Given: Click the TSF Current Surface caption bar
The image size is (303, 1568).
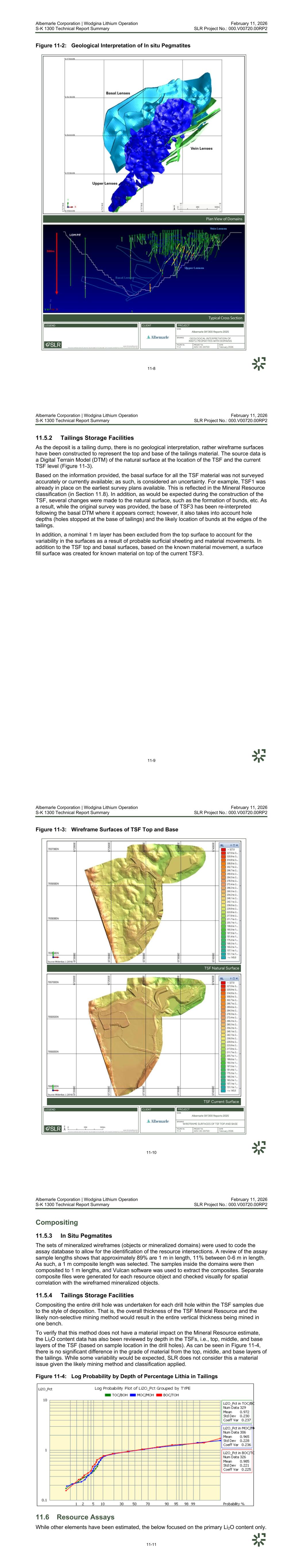Looking at the screenshot, I should [x=144, y=1102].
